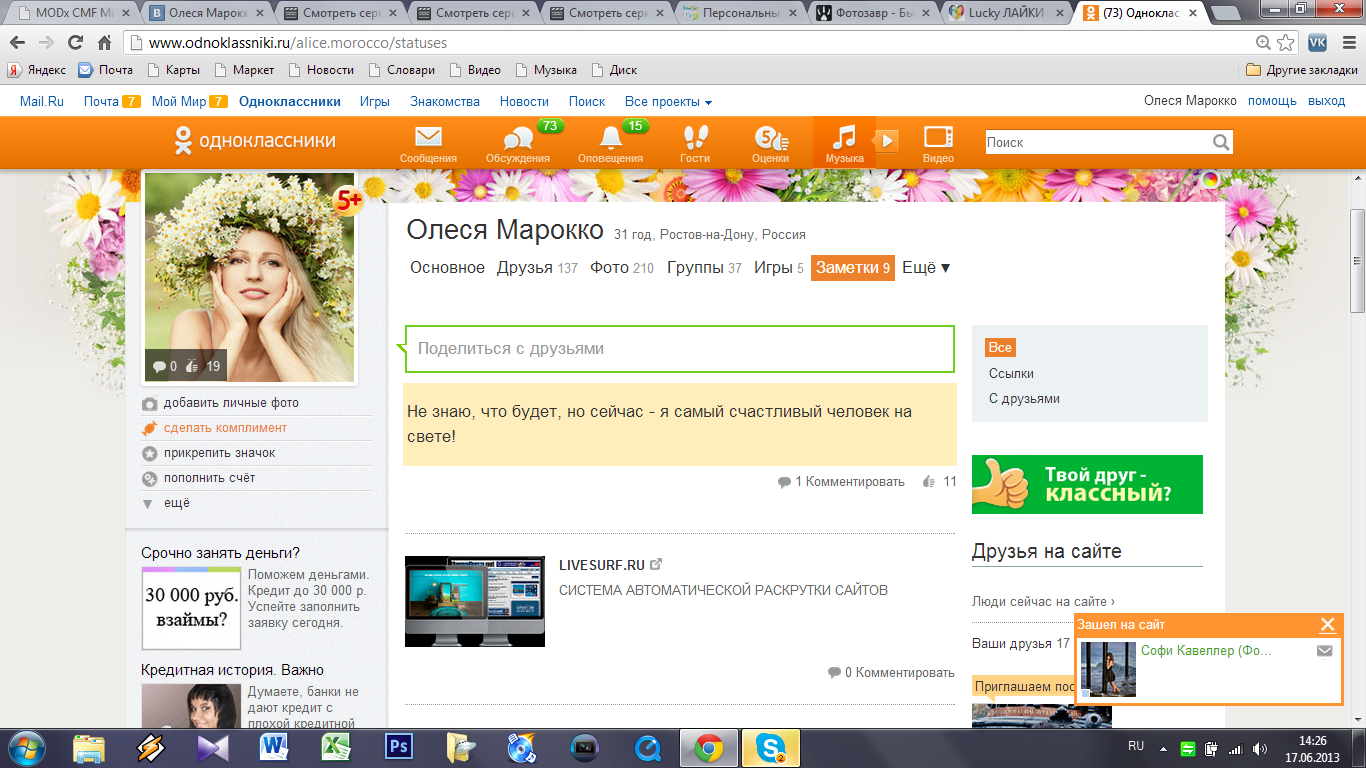Click the Одноклассники logo

tap(255, 140)
